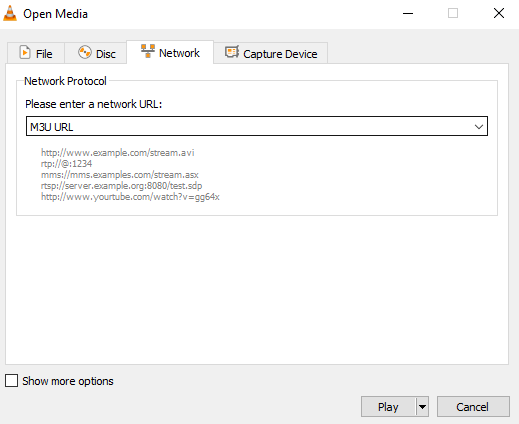The width and height of the screenshot is (519, 424).
Task: Switch to the Disc tab
Action: (96, 53)
